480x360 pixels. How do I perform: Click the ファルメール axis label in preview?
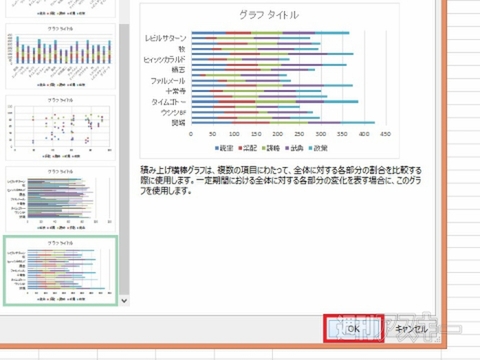point(168,81)
